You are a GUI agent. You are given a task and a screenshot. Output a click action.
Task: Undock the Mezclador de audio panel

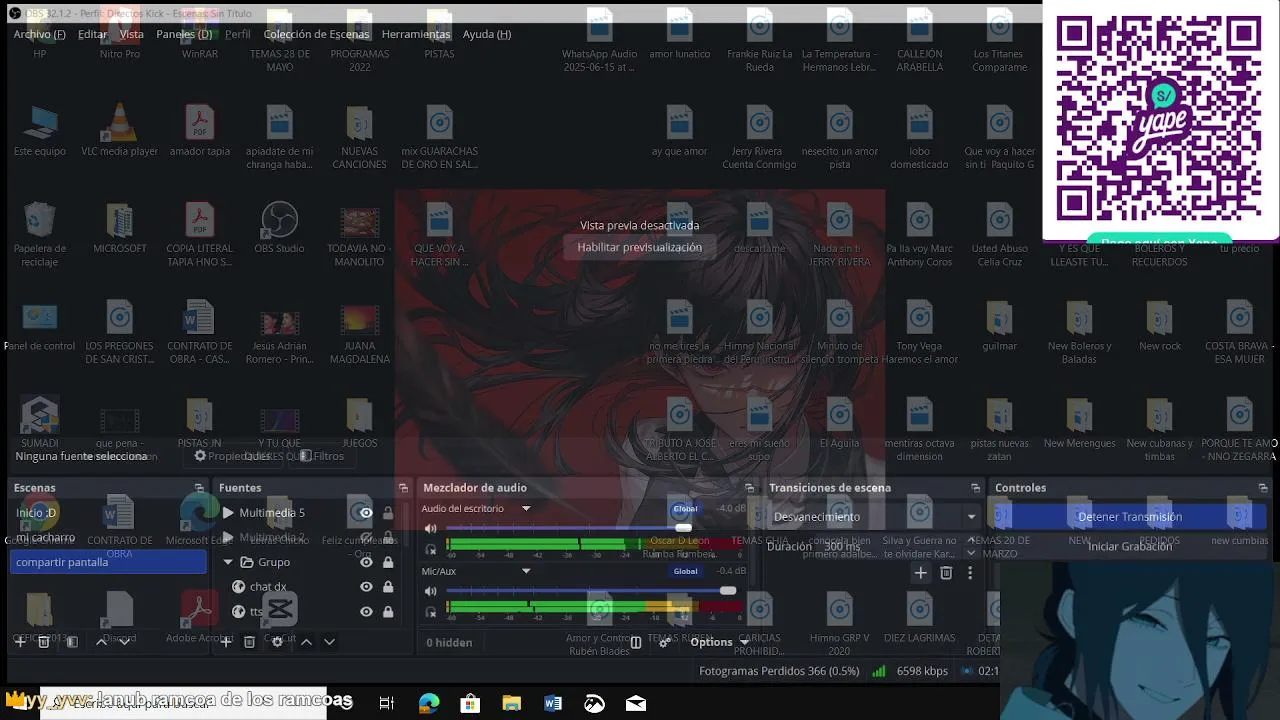(749, 488)
